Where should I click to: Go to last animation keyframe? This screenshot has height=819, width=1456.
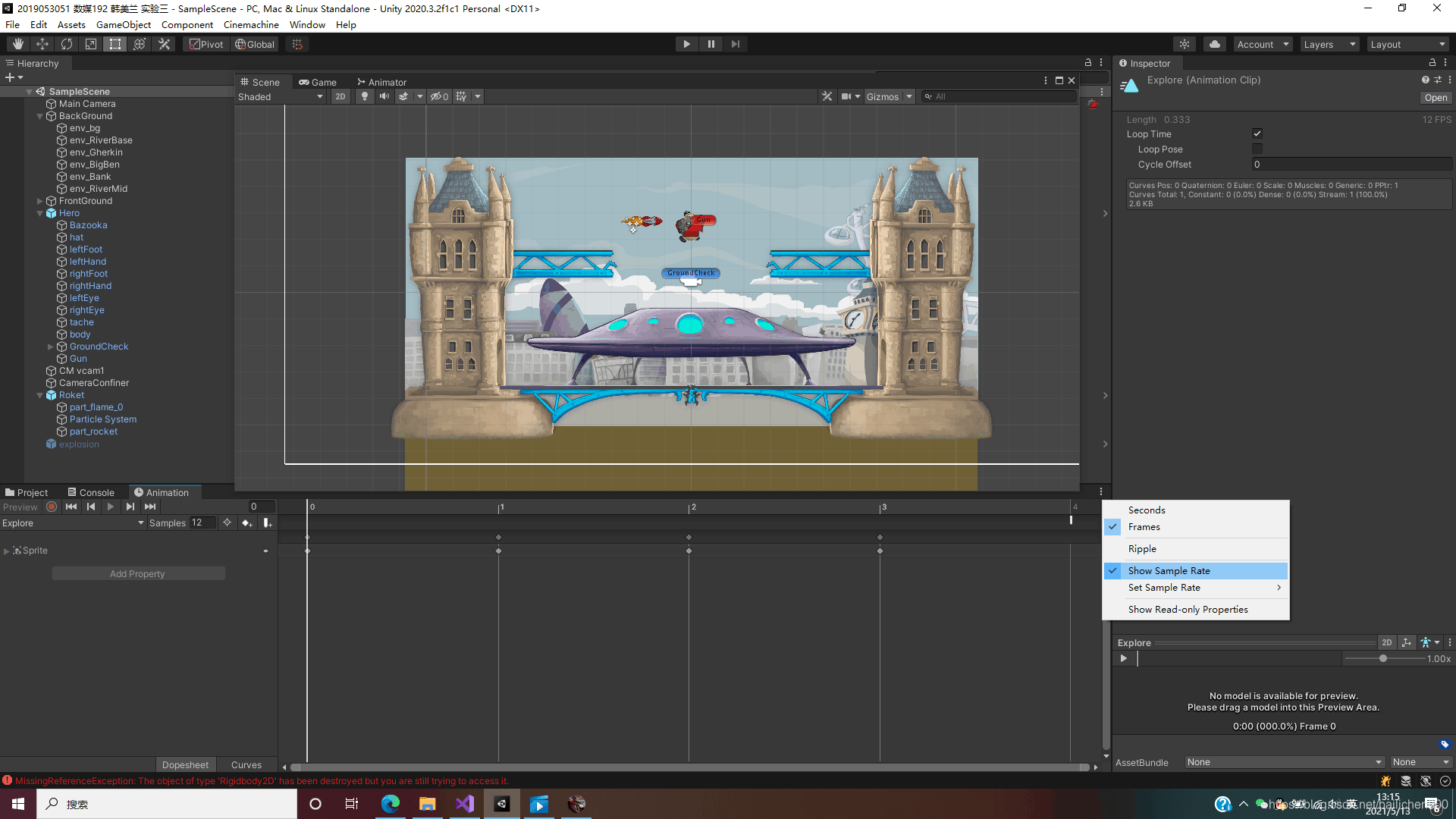150,507
